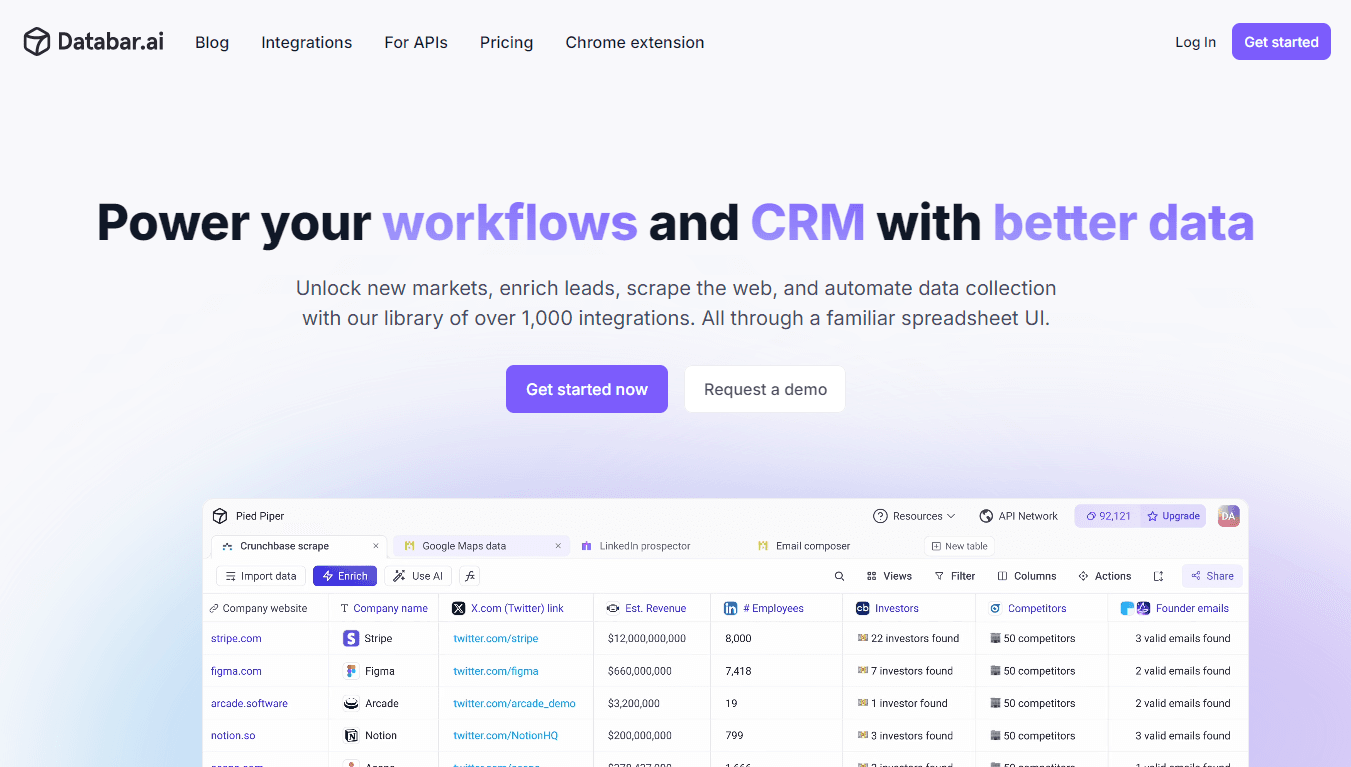
Task: Apply a Filter to the table
Action: coord(954,576)
